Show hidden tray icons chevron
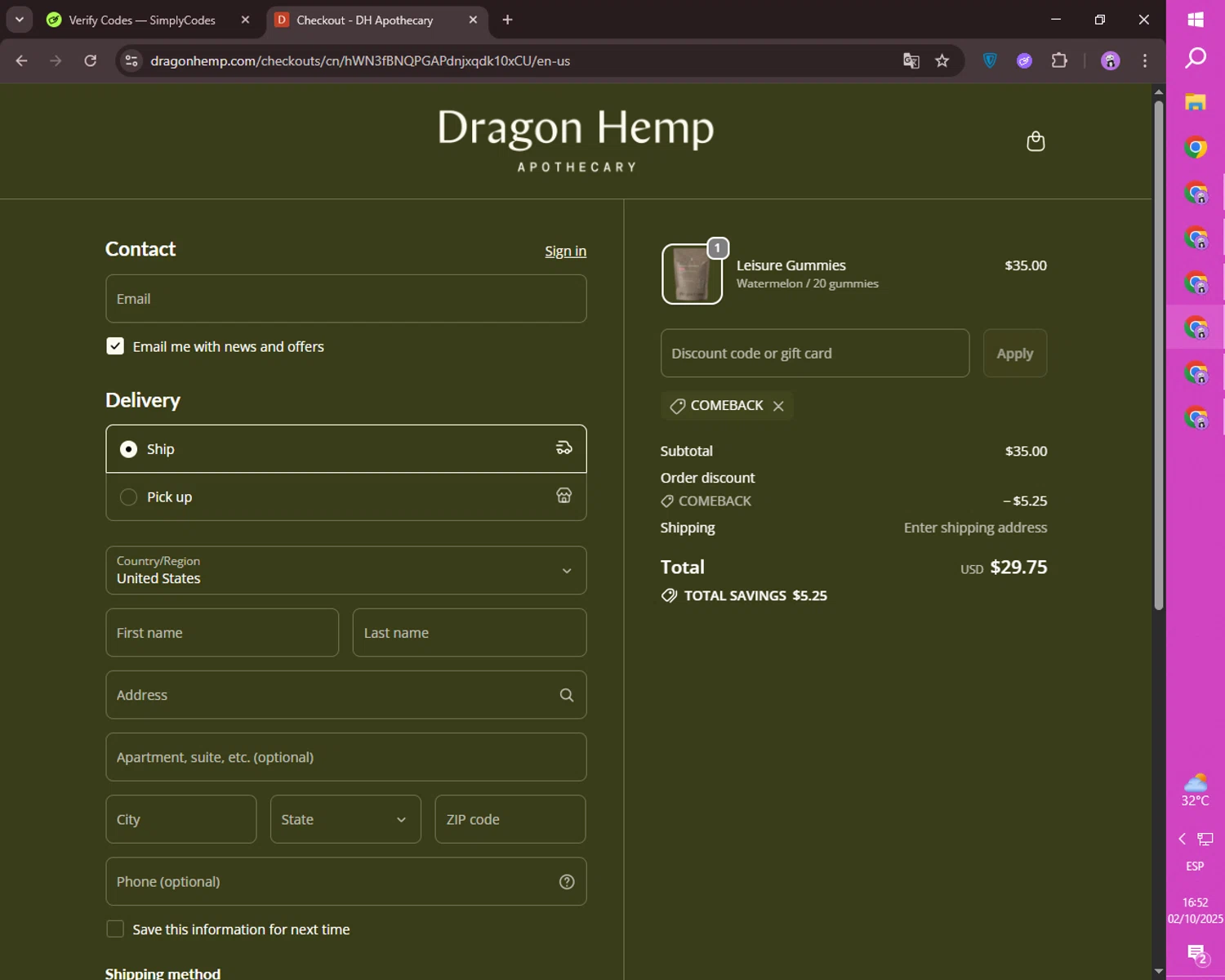Viewport: 1225px width, 980px height. (1182, 839)
